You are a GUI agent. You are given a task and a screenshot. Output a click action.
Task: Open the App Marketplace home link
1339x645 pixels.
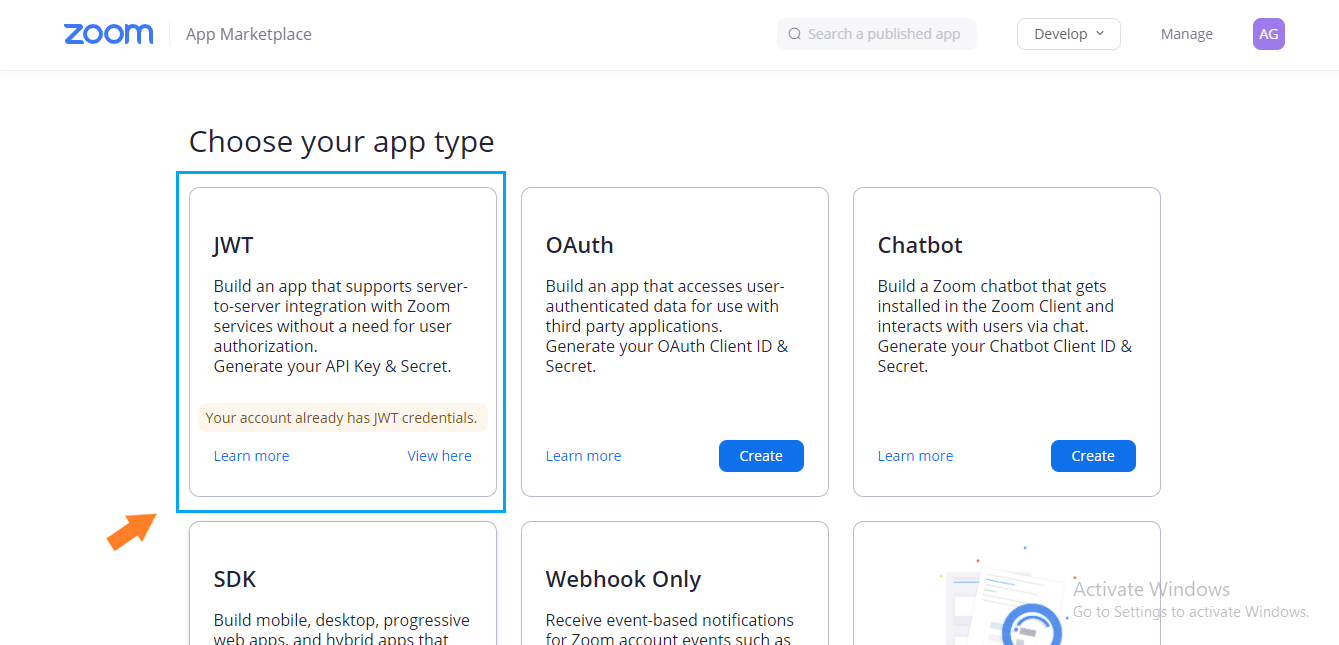point(249,34)
